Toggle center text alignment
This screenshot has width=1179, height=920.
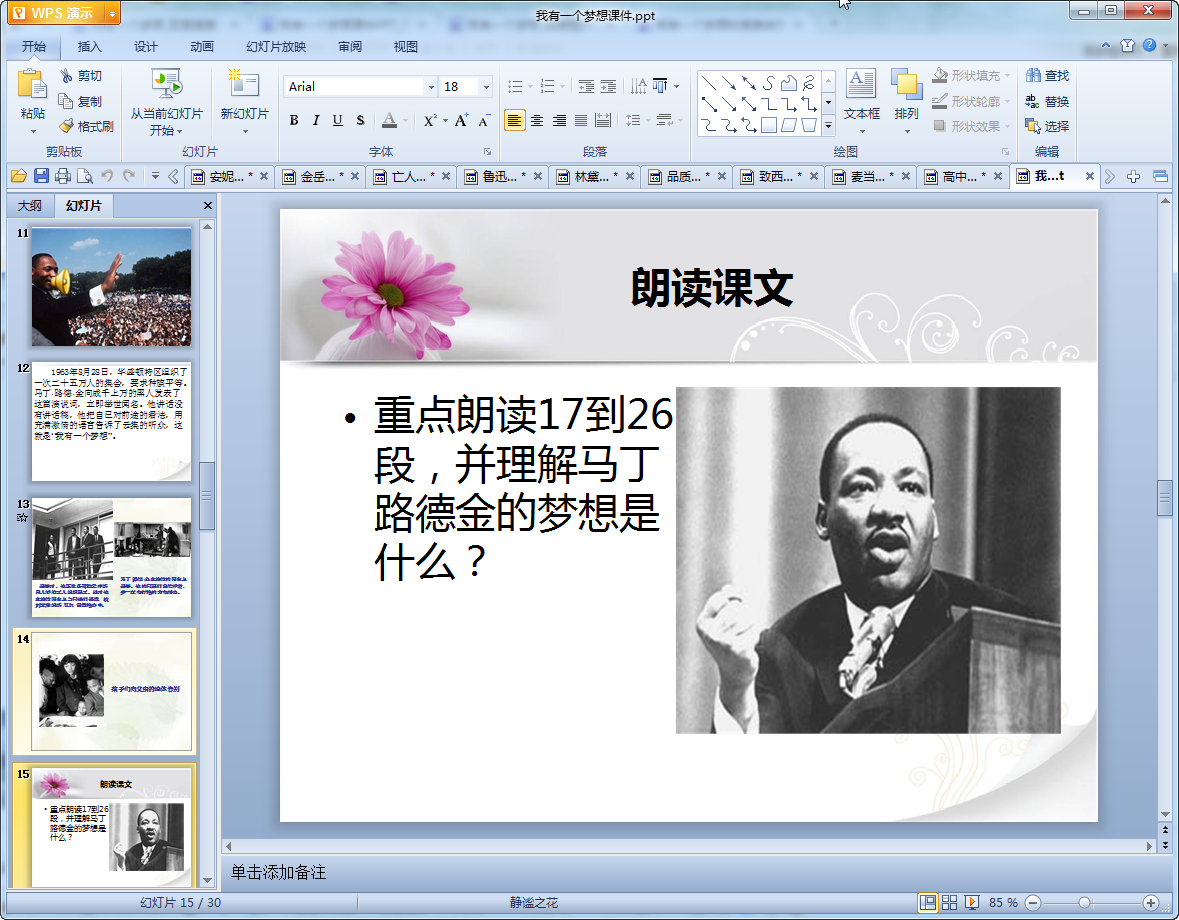537,120
